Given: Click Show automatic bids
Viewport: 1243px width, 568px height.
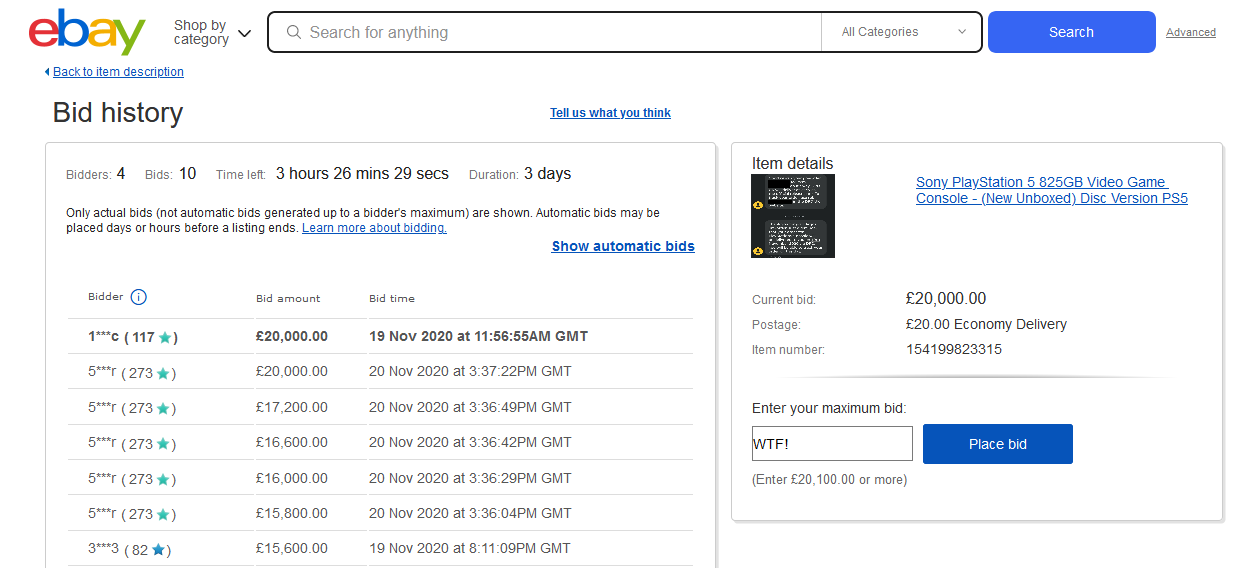Looking at the screenshot, I should tap(623, 246).
